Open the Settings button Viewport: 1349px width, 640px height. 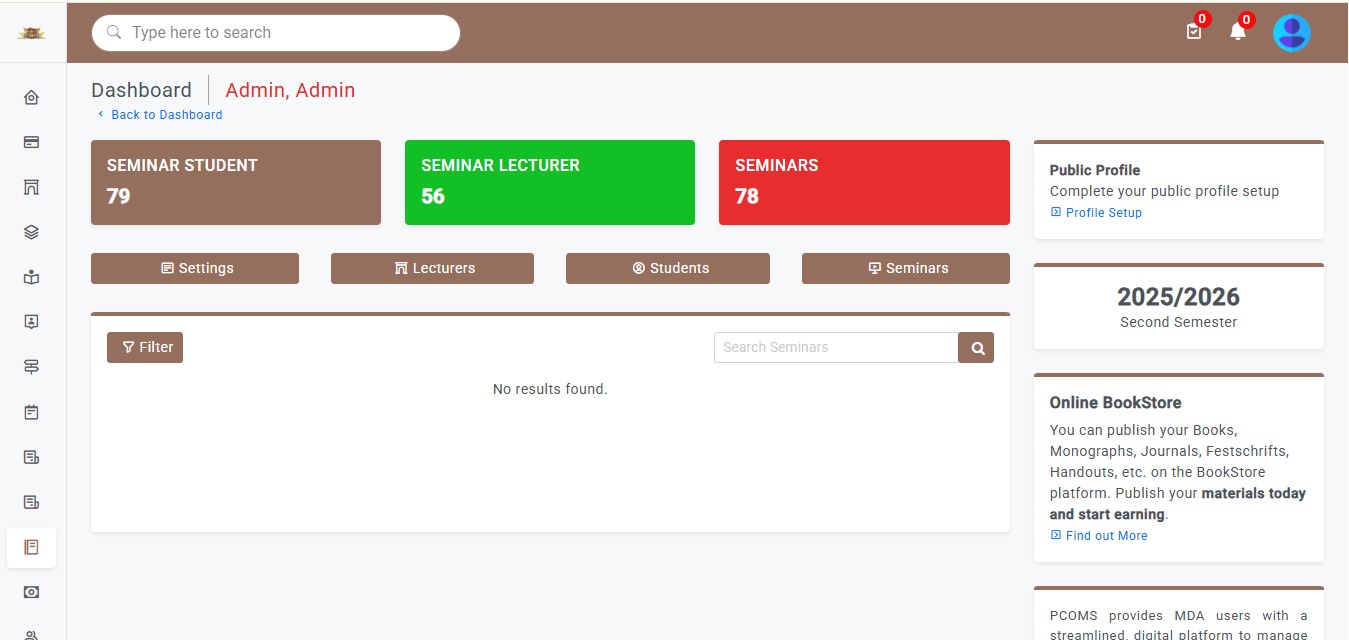(x=195, y=268)
